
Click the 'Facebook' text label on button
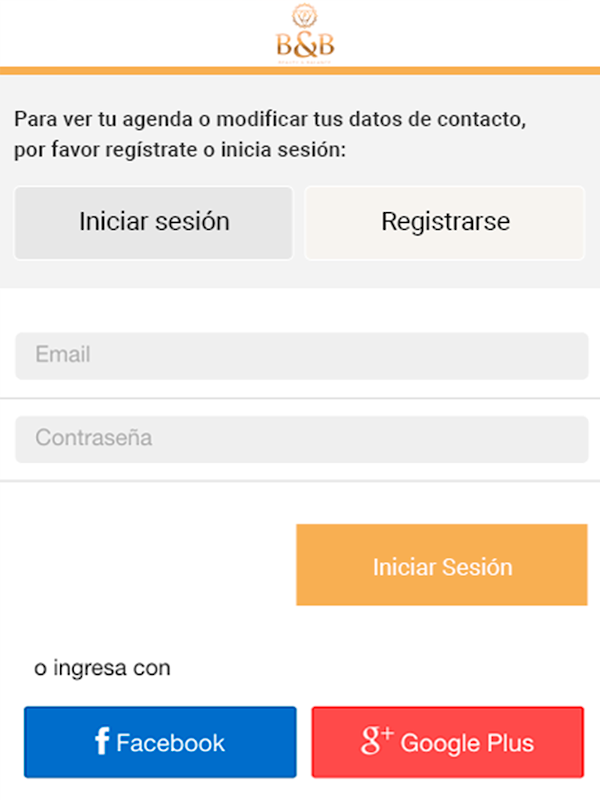[x=170, y=743]
